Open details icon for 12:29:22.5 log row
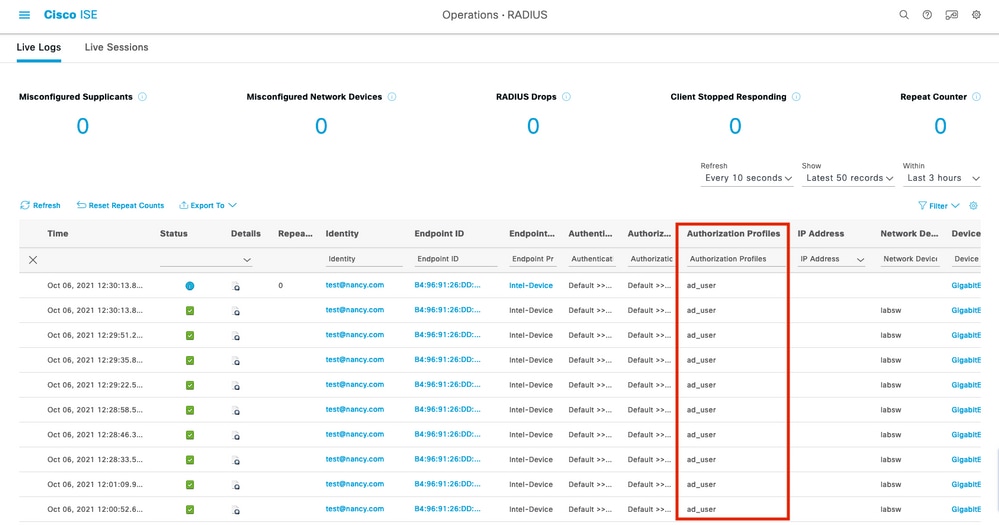999x525 pixels. (x=236, y=385)
